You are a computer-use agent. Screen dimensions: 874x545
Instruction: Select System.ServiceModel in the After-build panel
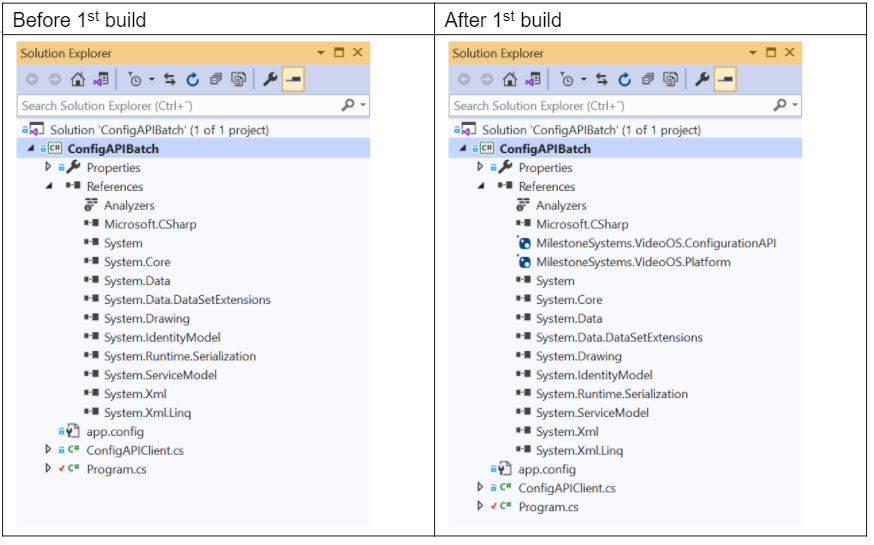[x=592, y=413]
